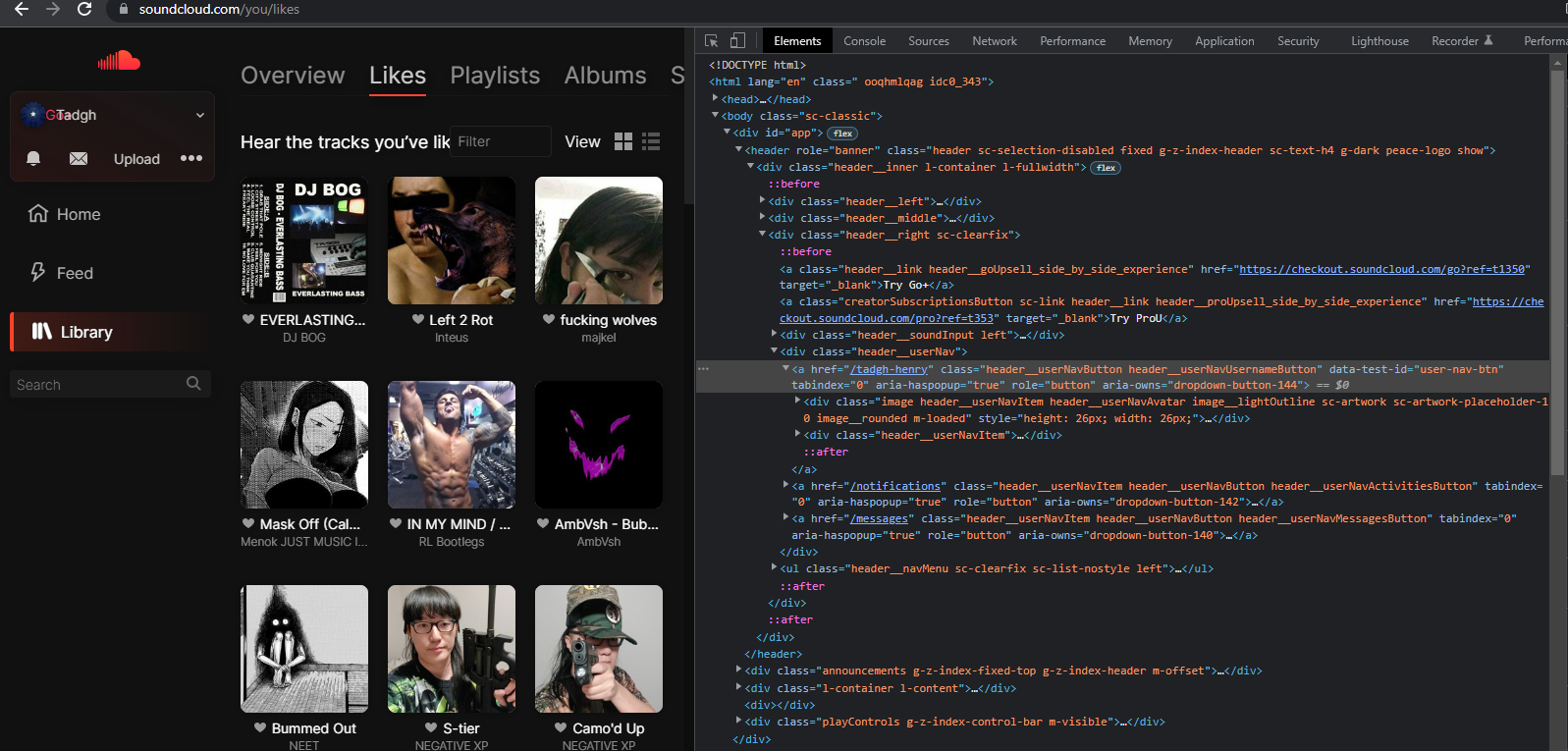Switch to DevTools Console tab
The height and width of the screenshot is (751, 1568).
(x=864, y=41)
